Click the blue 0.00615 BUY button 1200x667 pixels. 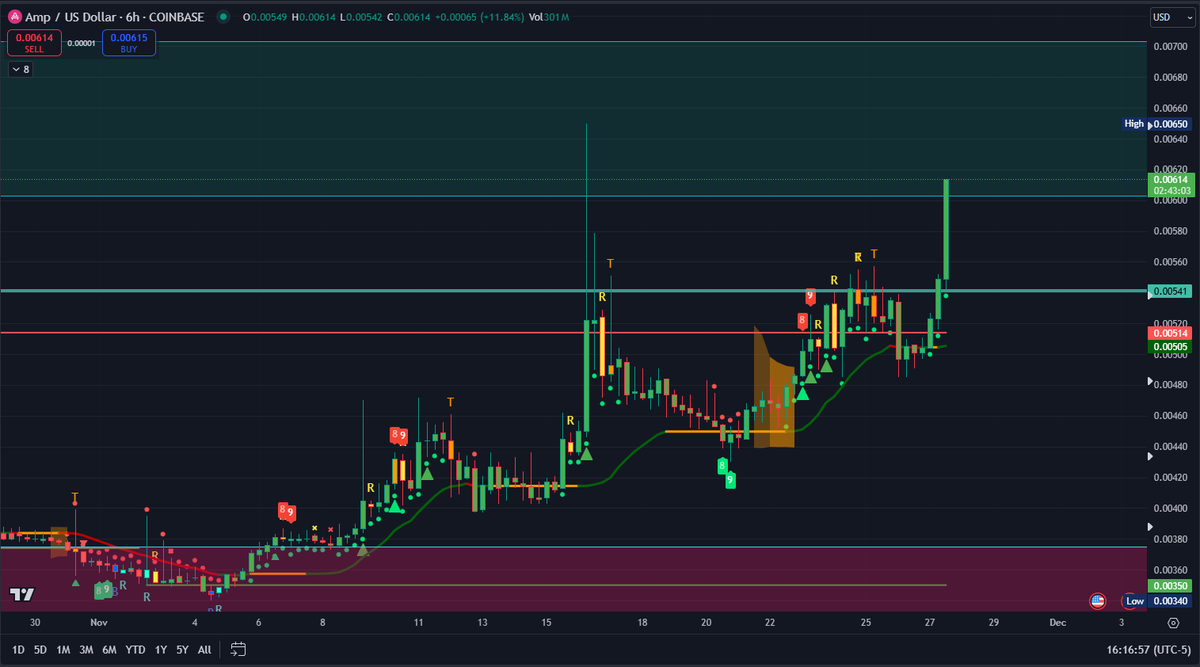(129, 42)
